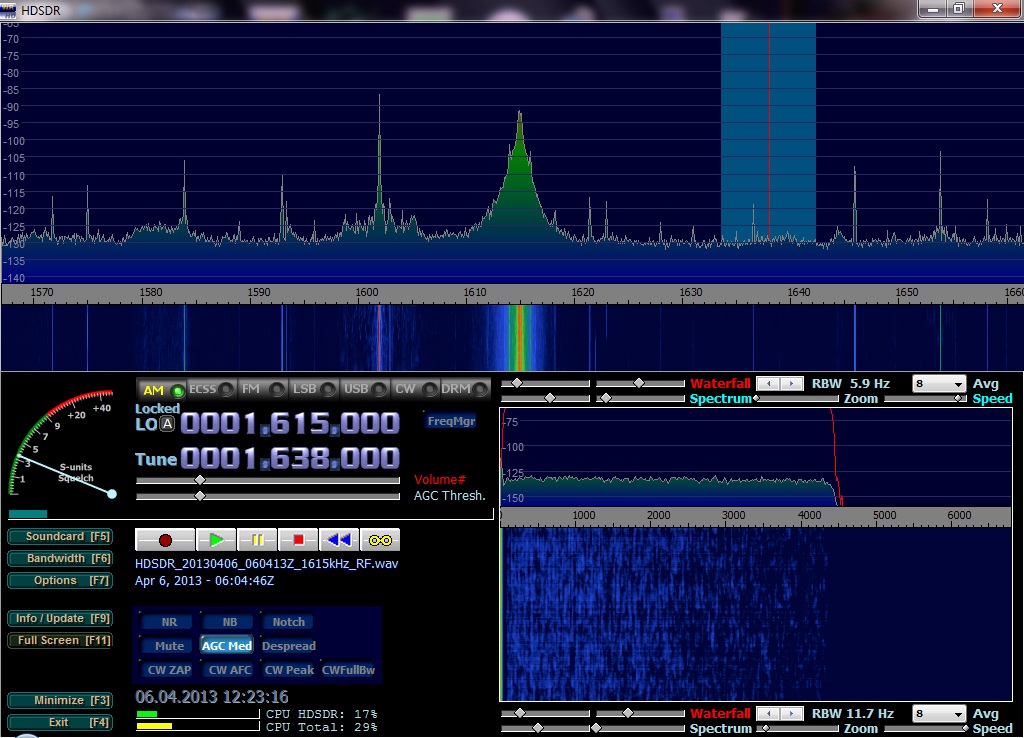Viewport: 1024px width, 738px height.
Task: Click the HDSDR title bar icon
Action: pyautogui.click(x=8, y=10)
